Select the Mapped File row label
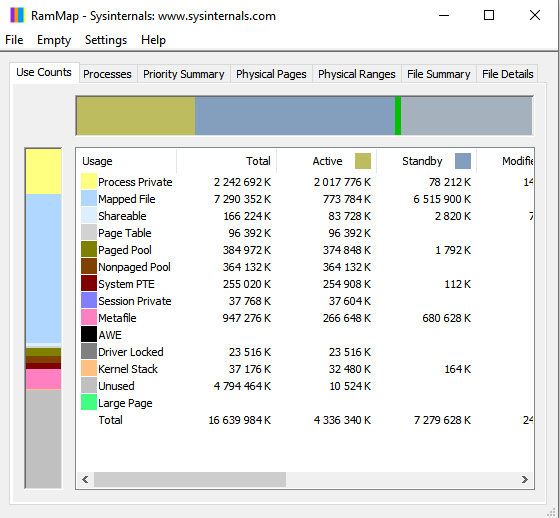This screenshot has width=560, height=518. coord(127,199)
